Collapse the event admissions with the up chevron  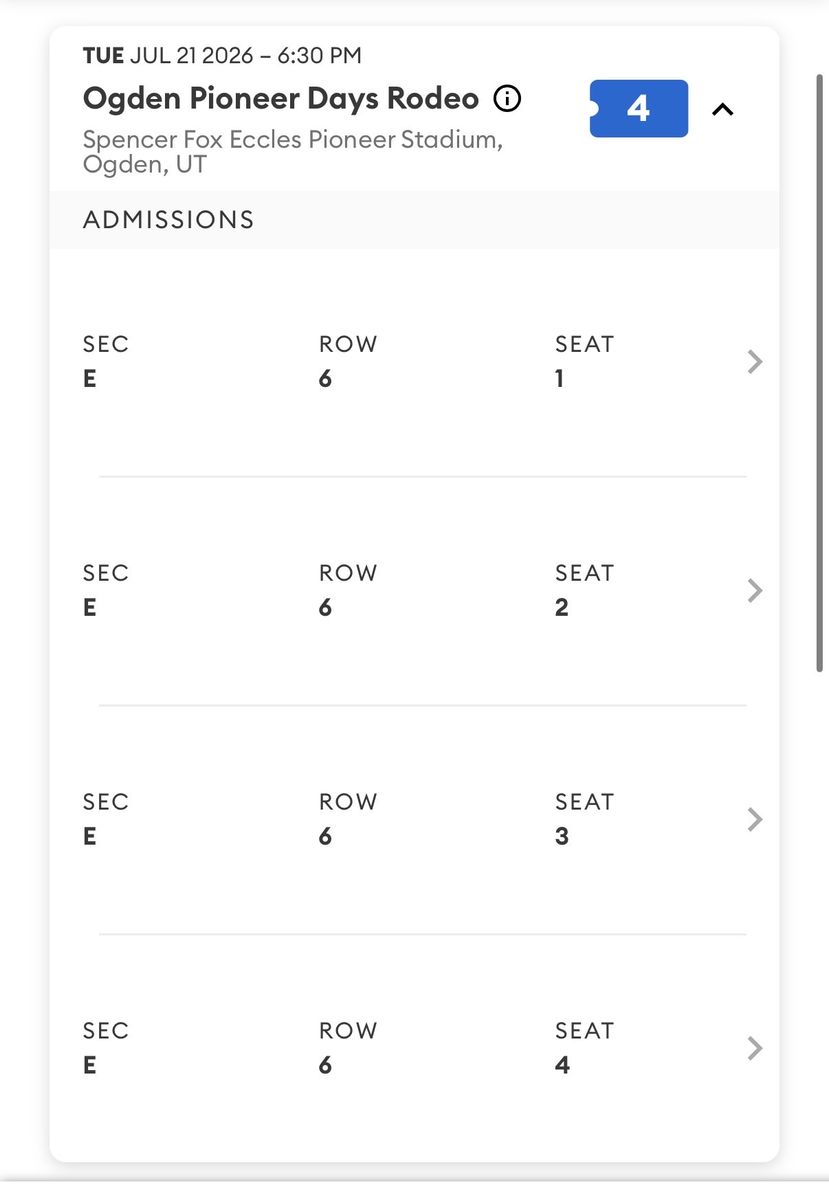click(x=722, y=110)
